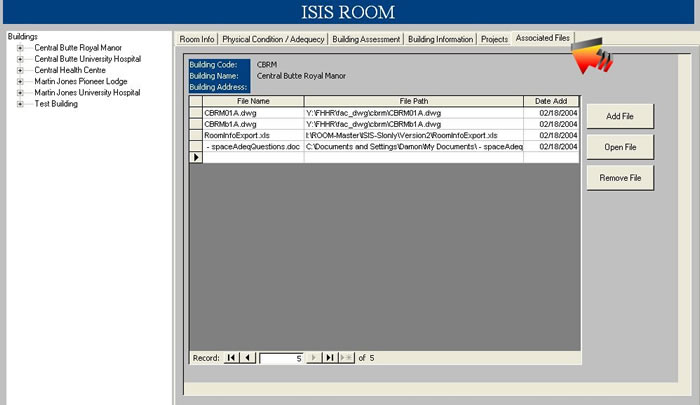Expand the Test Building node
Viewport: 700px width, 405px height.
(20, 104)
